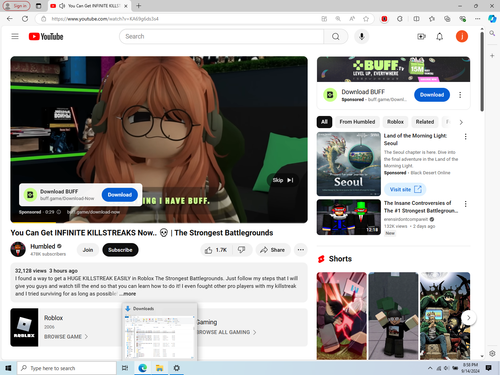Image resolution: width=500 pixels, height=375 pixels.
Task: Open Windows Start menu
Action: (8, 368)
